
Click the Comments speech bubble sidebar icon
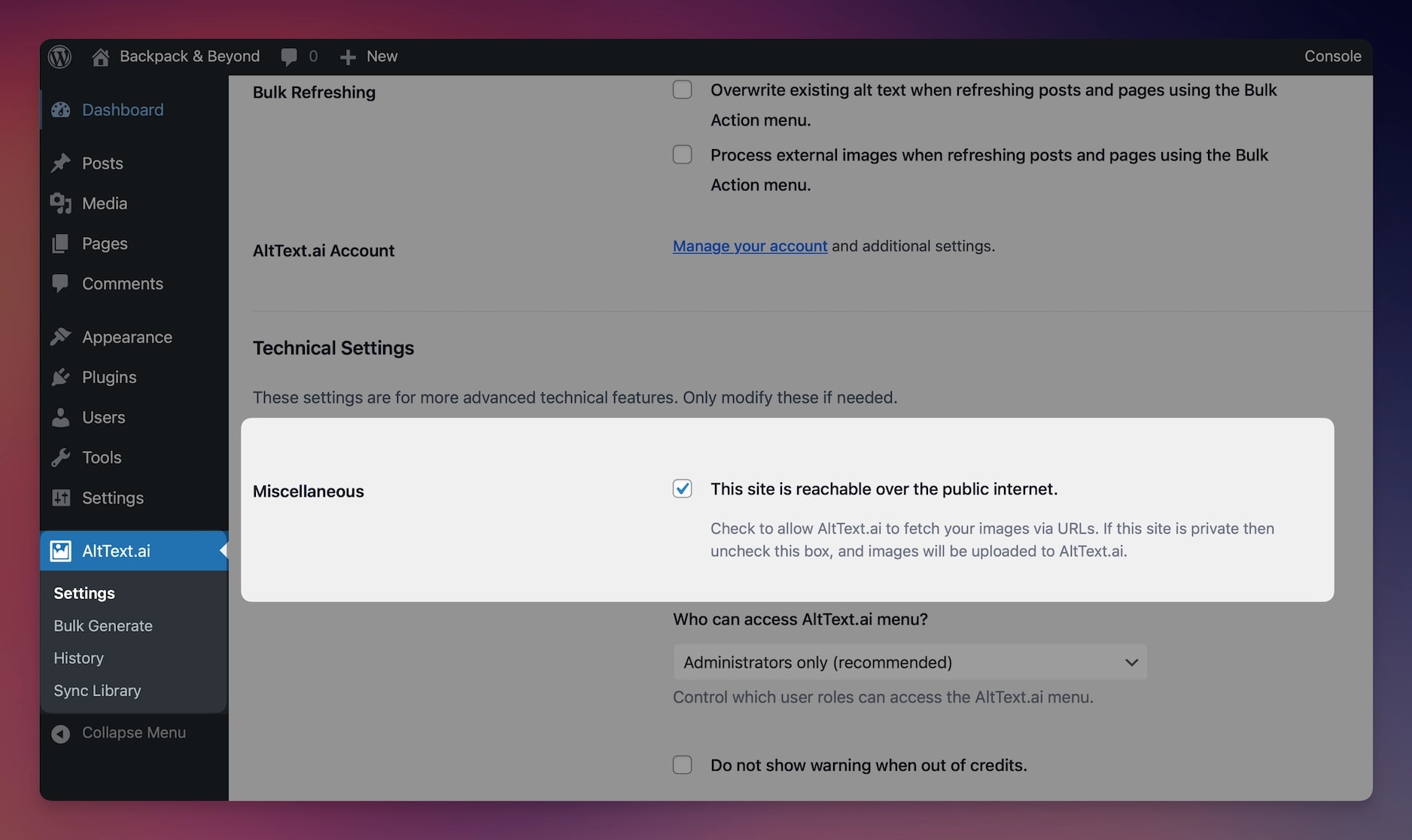[61, 284]
